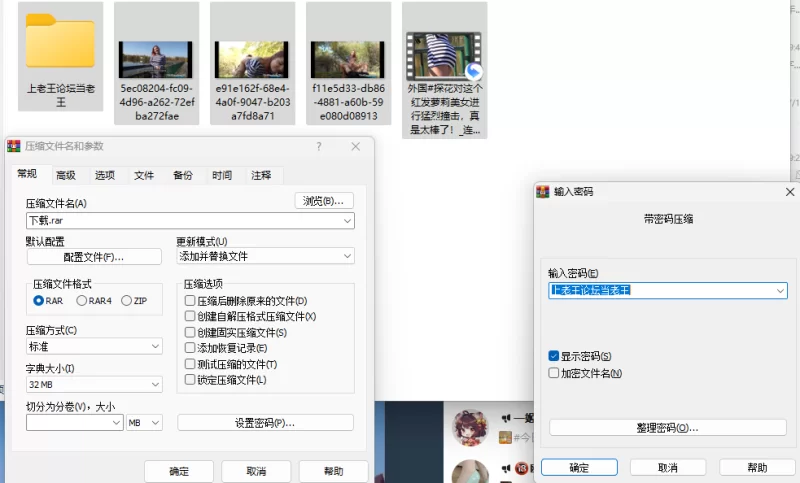800x483 pixels.
Task: Select video thumbnail f11e5d33-db86
Action: (347, 60)
